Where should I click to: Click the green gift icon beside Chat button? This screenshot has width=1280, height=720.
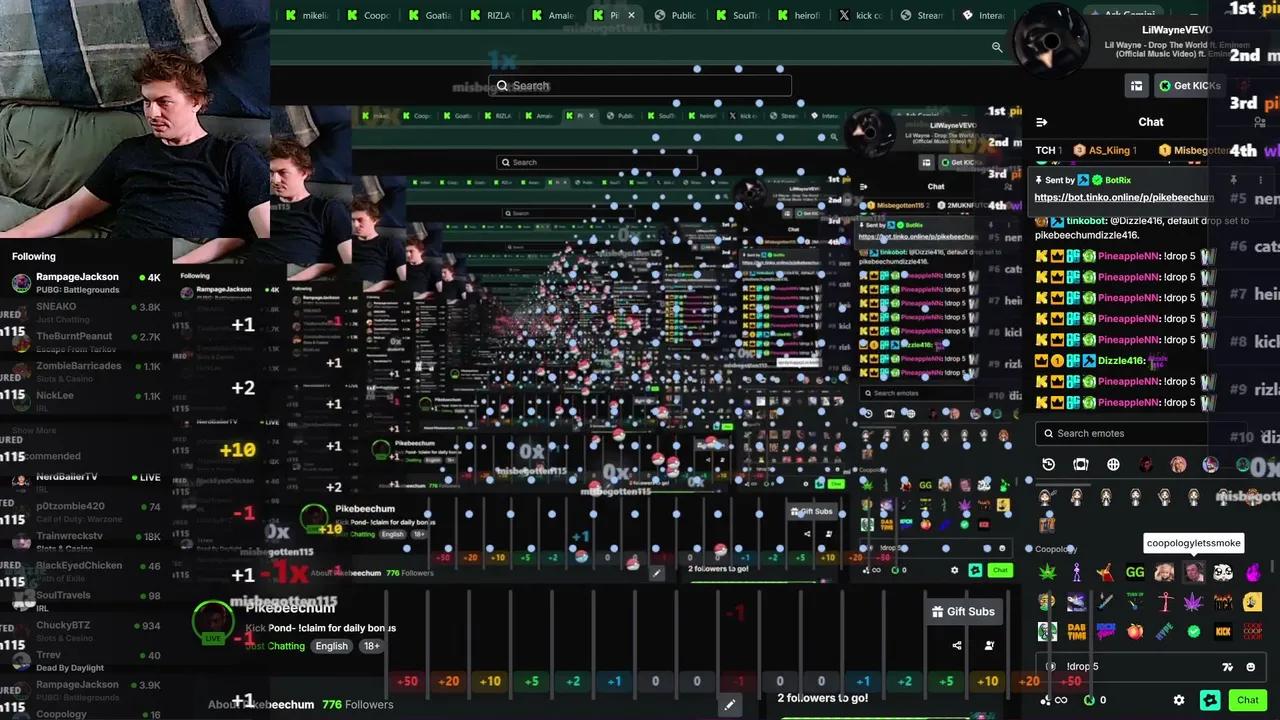click(x=1210, y=700)
